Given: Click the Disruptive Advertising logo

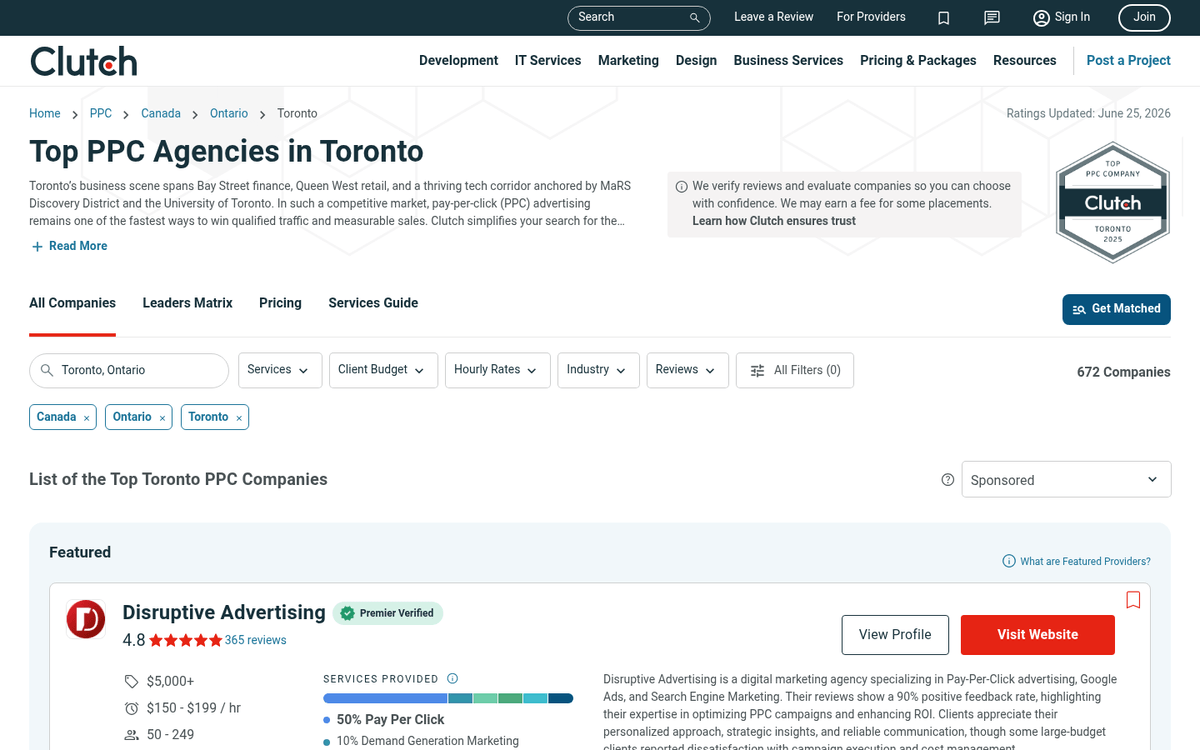Looking at the screenshot, I should [x=86, y=619].
